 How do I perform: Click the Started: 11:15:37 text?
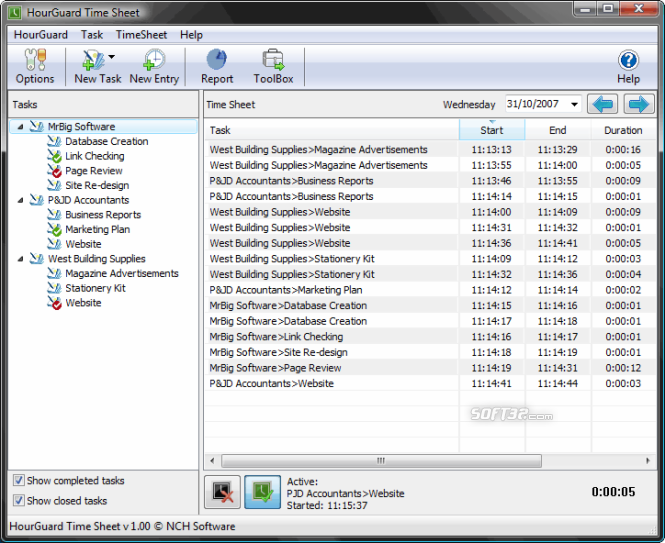(327, 505)
